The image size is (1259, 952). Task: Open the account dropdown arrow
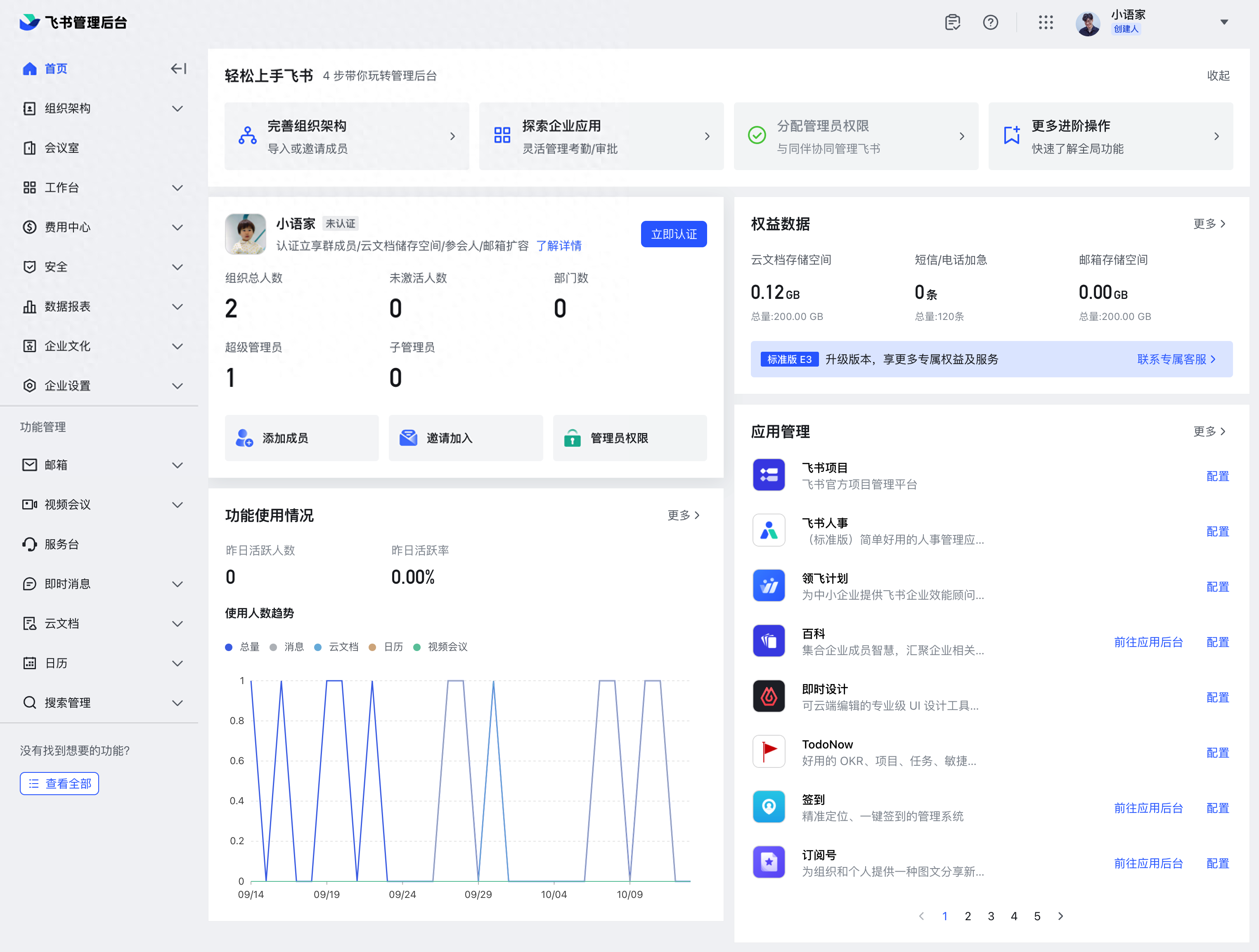1224,23
